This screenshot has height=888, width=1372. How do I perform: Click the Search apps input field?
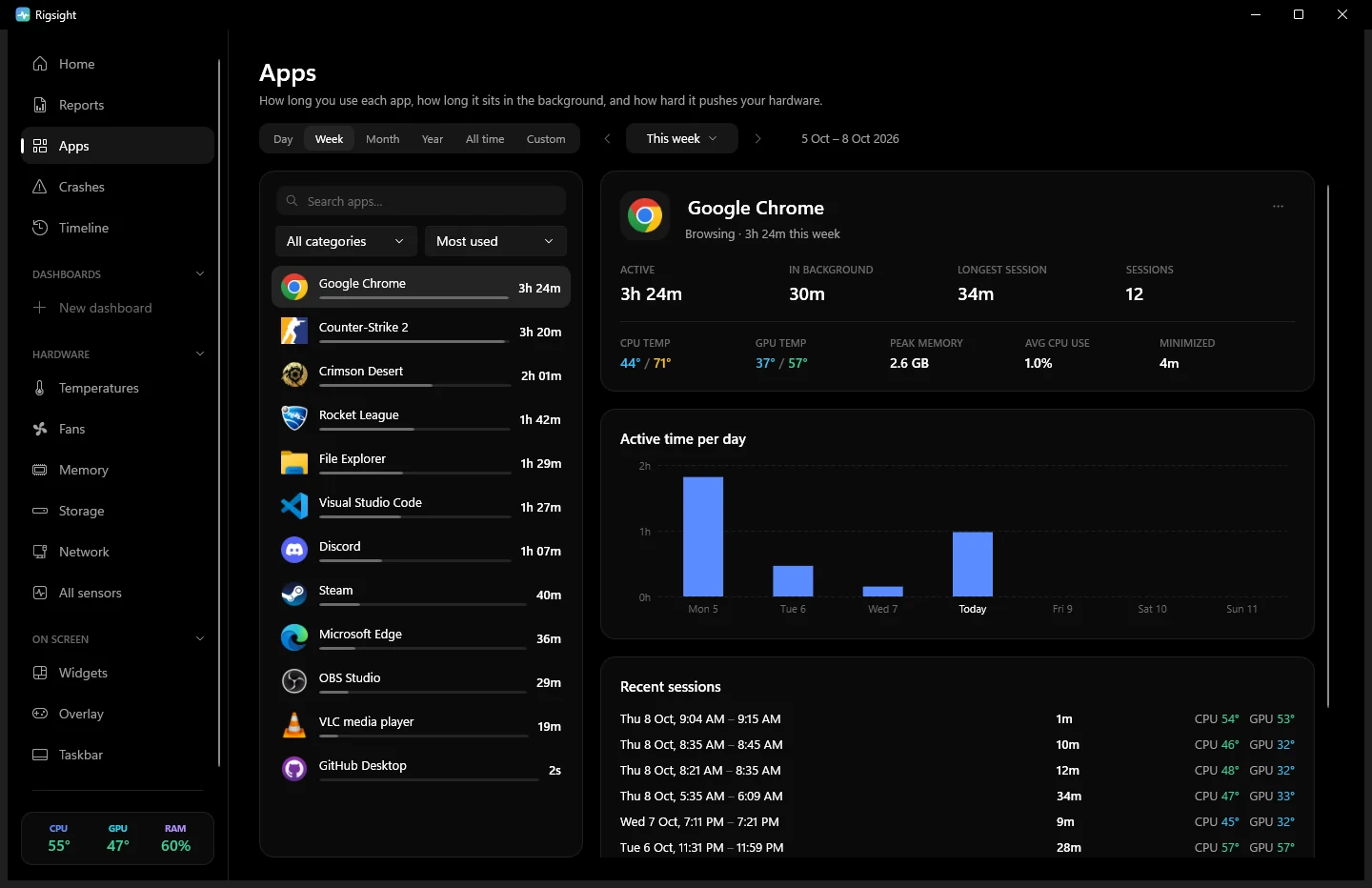(421, 201)
